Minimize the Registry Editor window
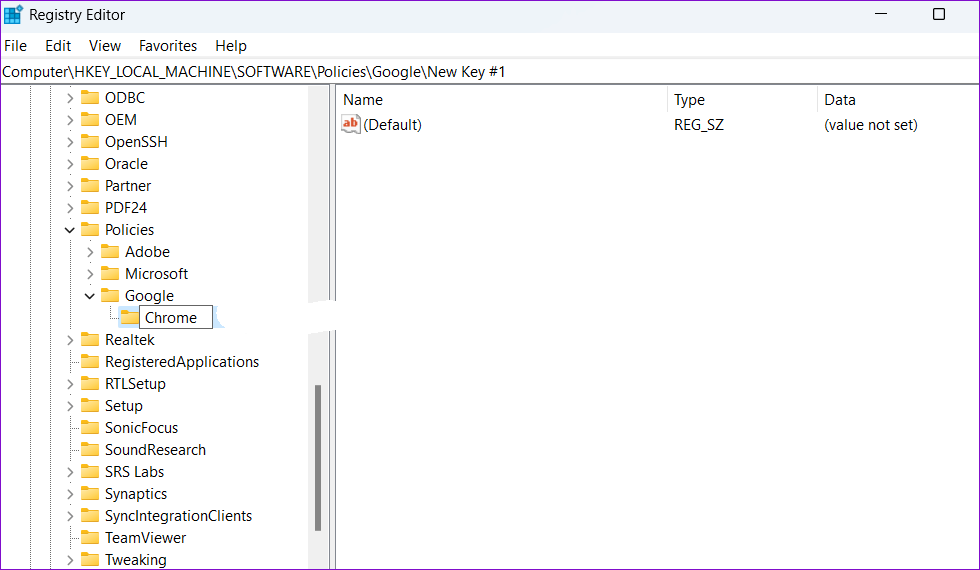The width and height of the screenshot is (980, 570). pos(881,14)
